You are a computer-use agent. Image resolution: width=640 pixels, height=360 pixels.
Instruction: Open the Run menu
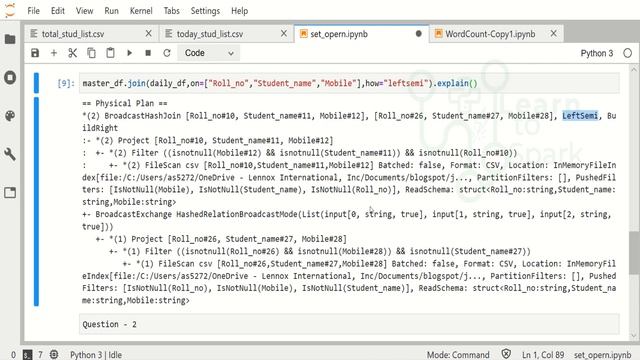point(111,11)
